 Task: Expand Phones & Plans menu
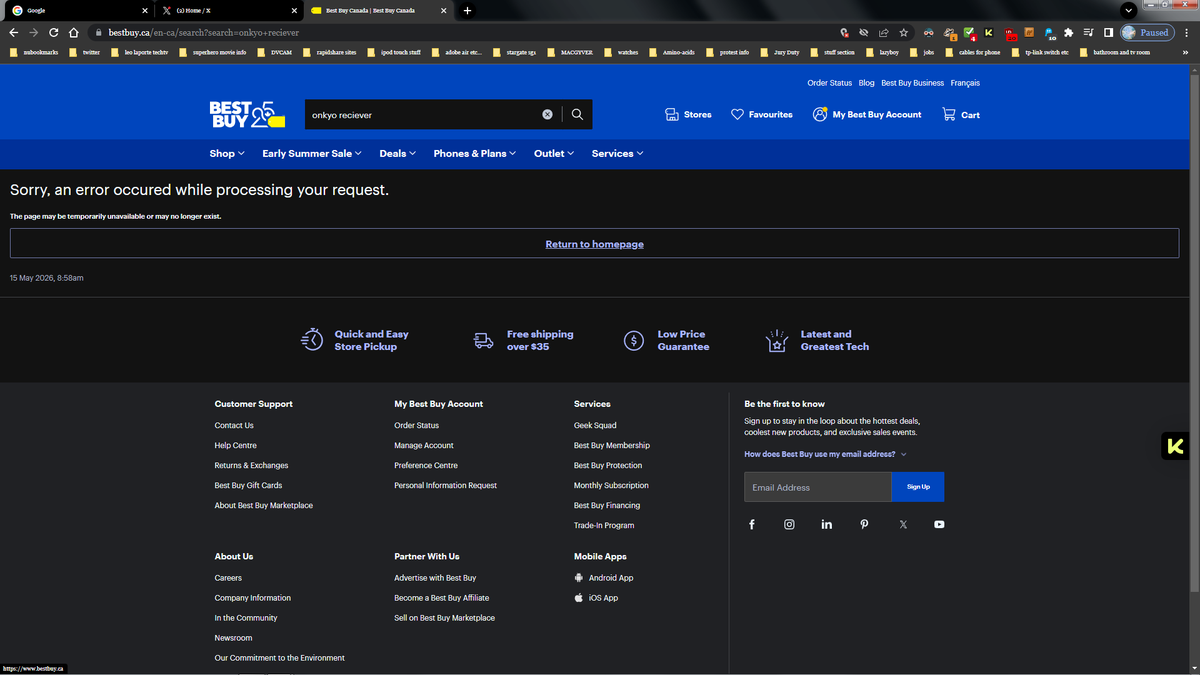click(475, 153)
